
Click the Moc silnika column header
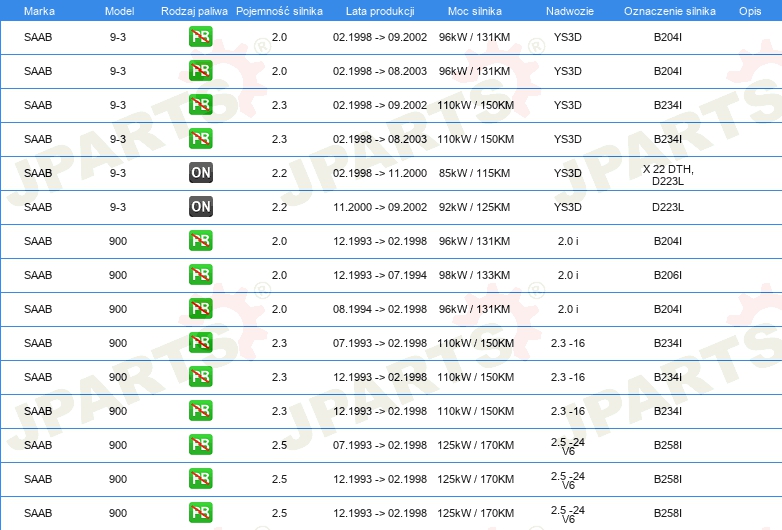[475, 10]
